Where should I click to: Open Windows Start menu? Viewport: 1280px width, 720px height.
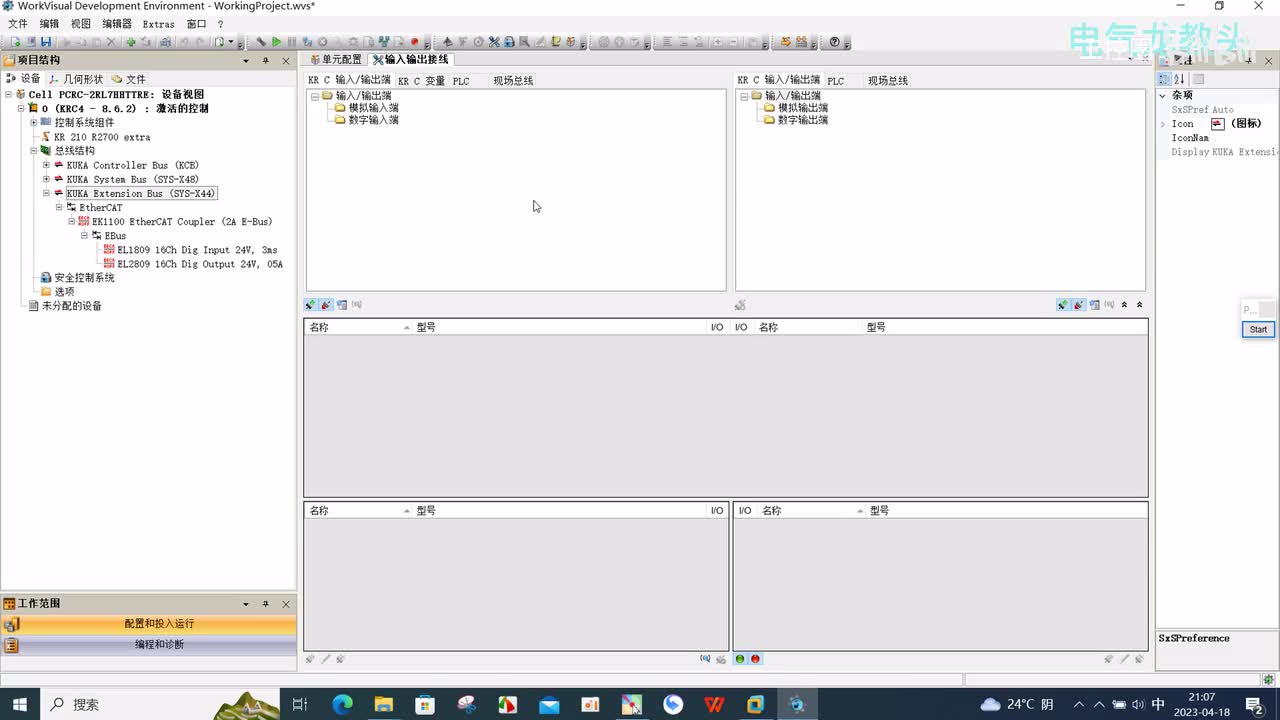[x=20, y=704]
